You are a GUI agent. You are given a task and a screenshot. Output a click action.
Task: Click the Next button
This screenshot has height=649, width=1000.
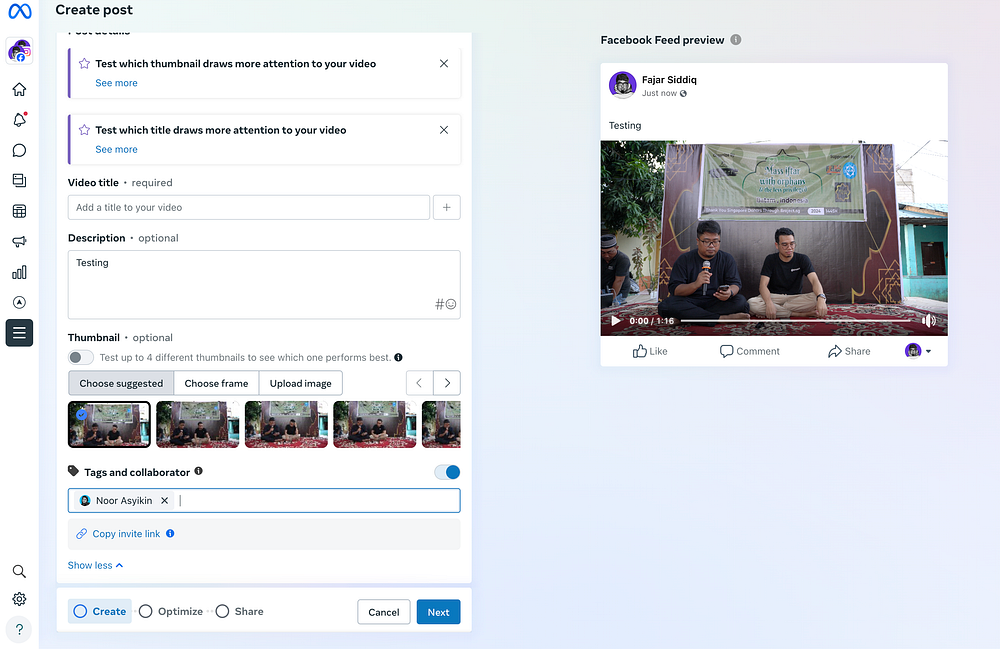click(x=438, y=612)
